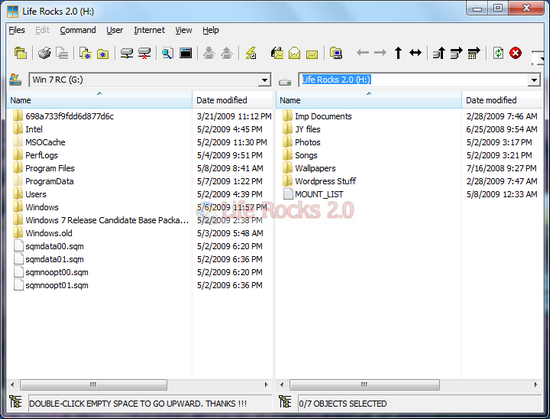Screen dimensions: 550x419
Task: Open the View menu
Action: [183, 30]
